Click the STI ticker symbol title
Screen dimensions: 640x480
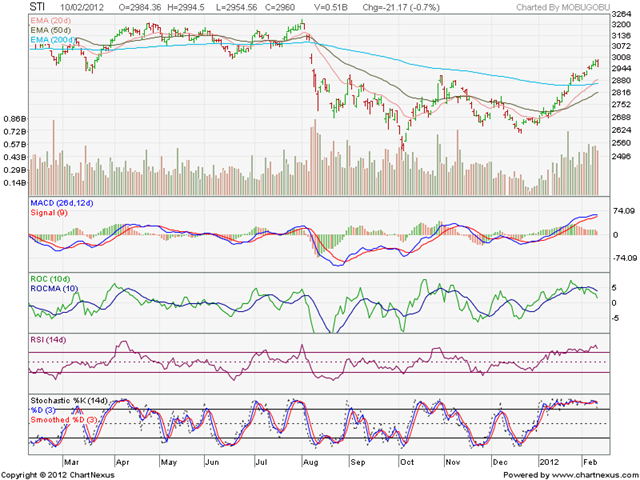(38, 7)
